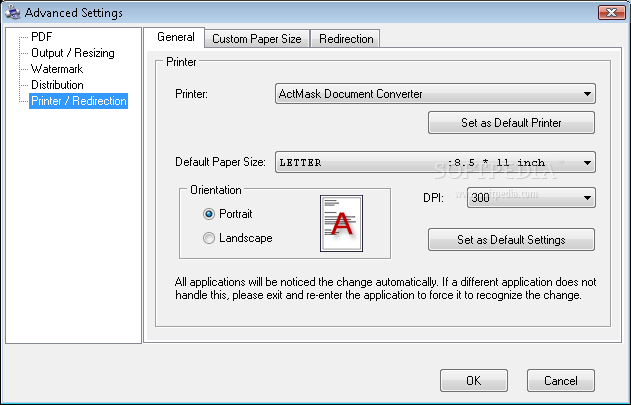Screen dimensions: 631x405
Task: Open the DPI dropdown
Action: point(531,198)
